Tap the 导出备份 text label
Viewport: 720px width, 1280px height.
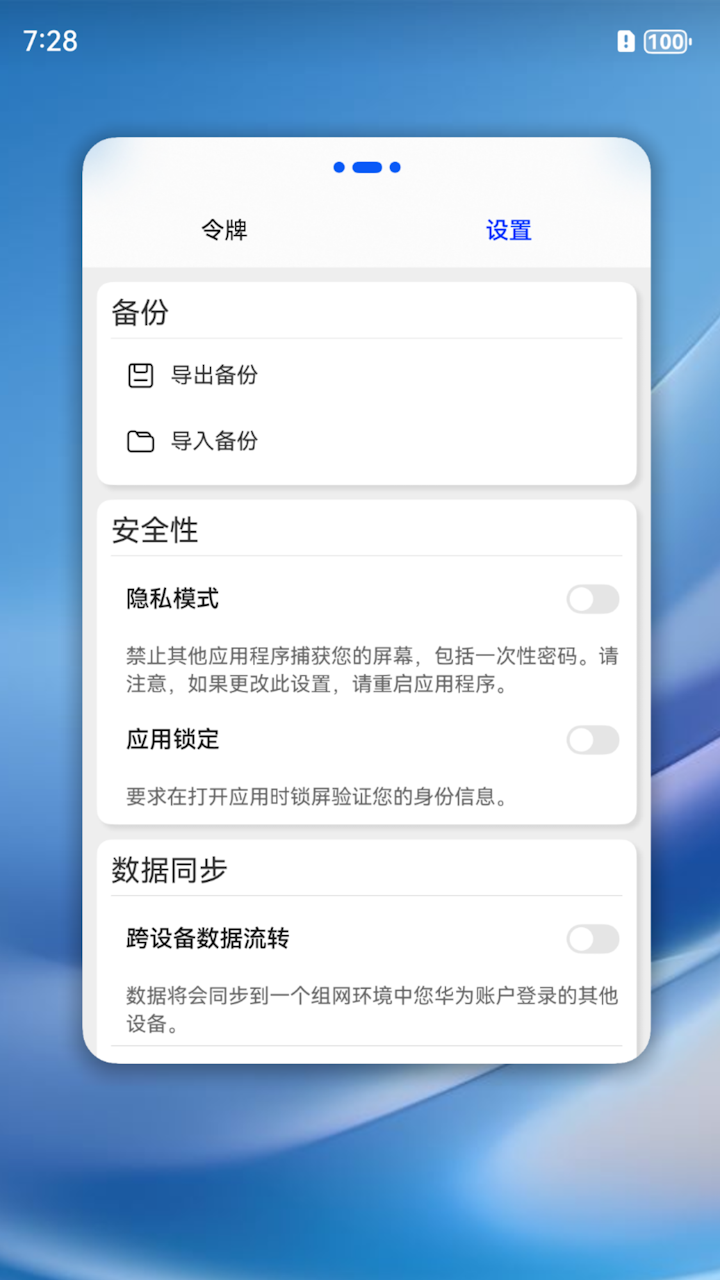coord(214,375)
